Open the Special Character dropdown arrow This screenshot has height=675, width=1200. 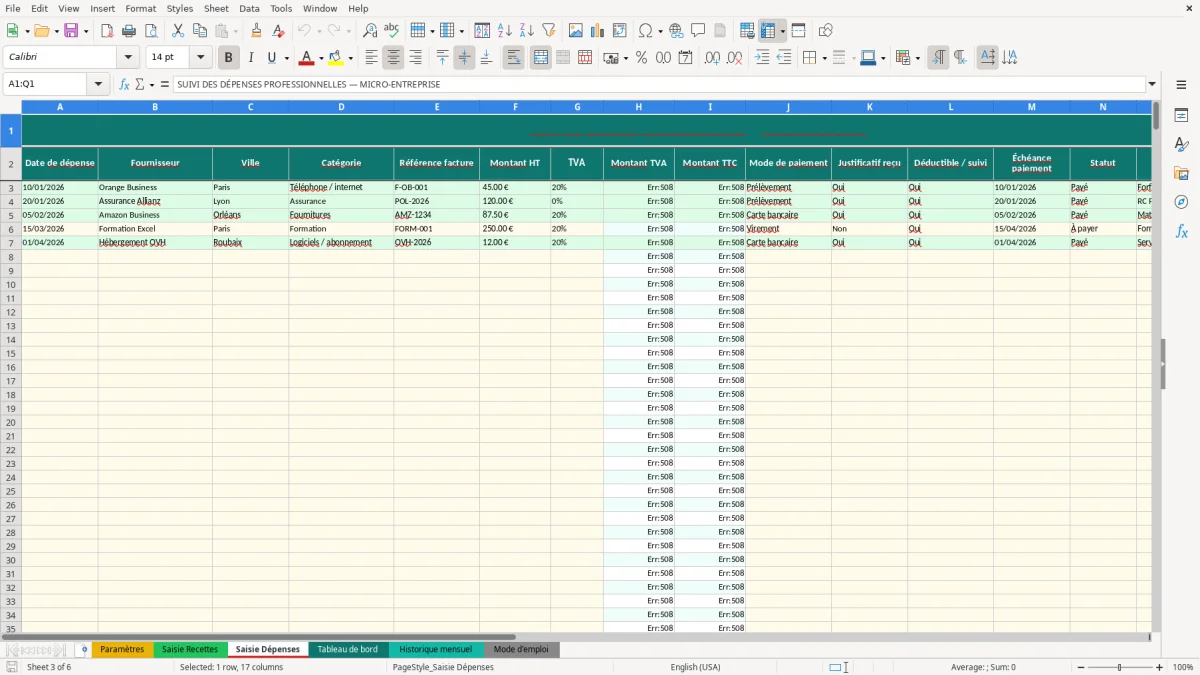click(660, 31)
